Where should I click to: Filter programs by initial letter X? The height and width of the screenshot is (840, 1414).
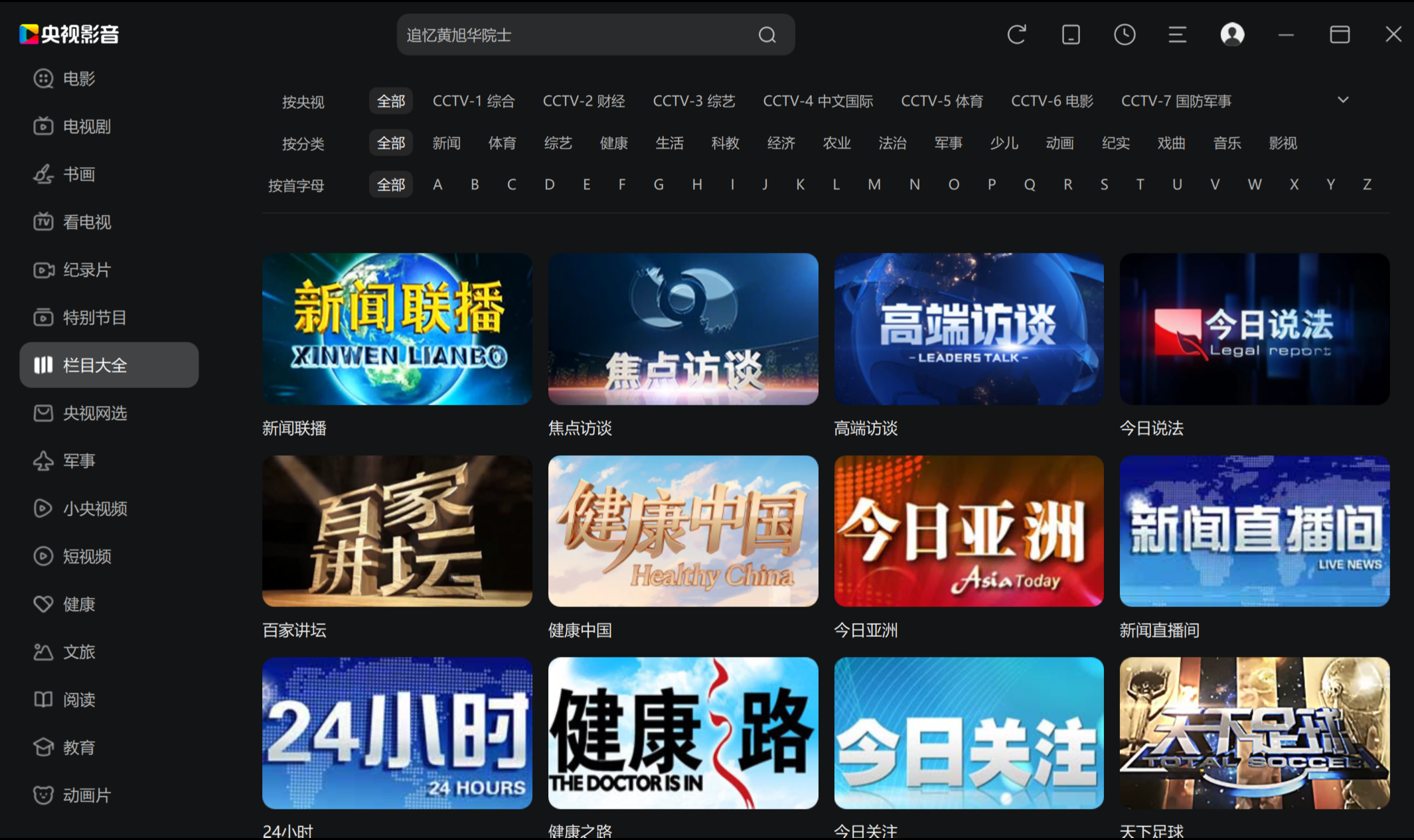tap(1294, 184)
